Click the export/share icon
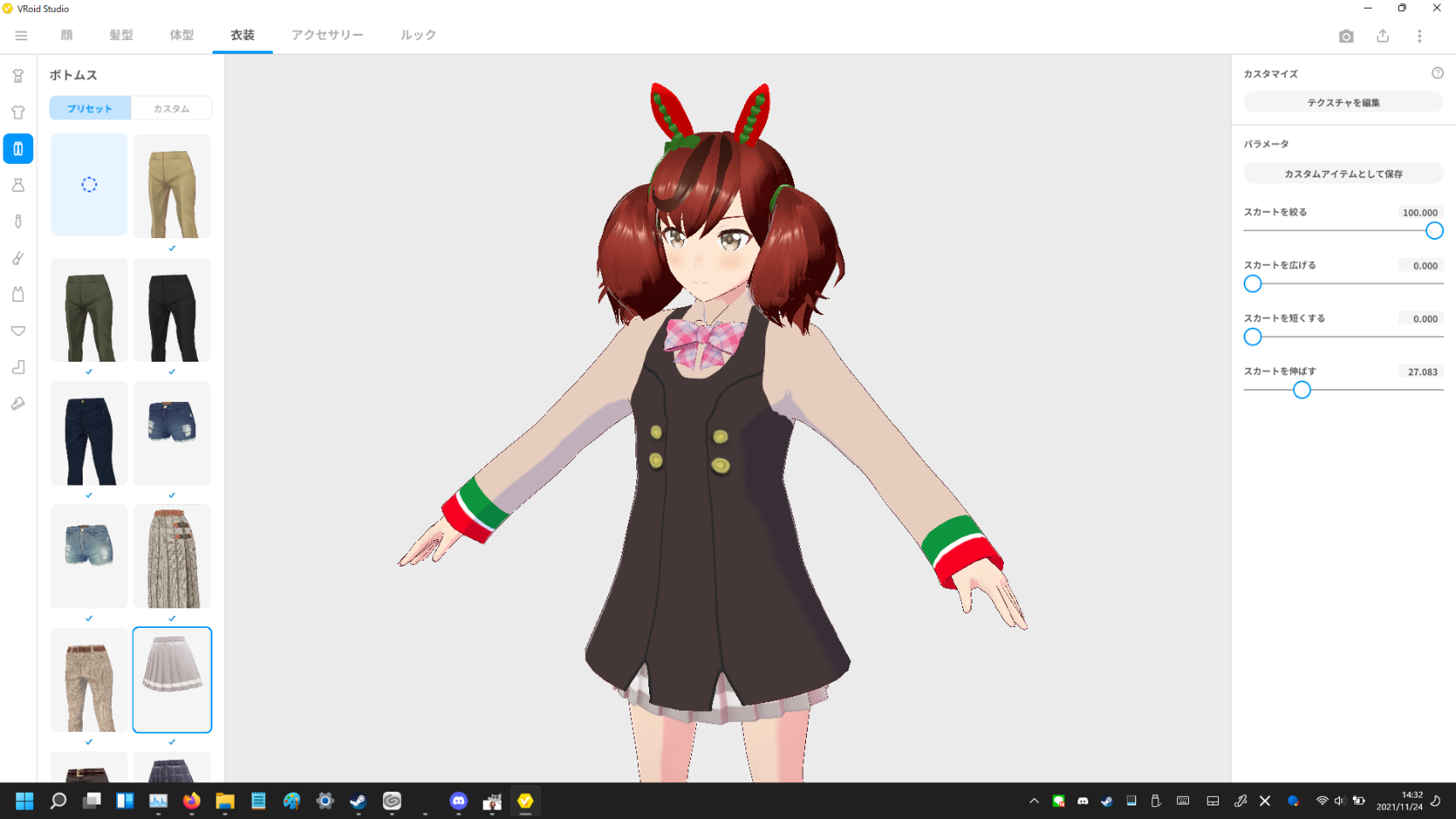This screenshot has width=1456, height=819. point(1383,36)
